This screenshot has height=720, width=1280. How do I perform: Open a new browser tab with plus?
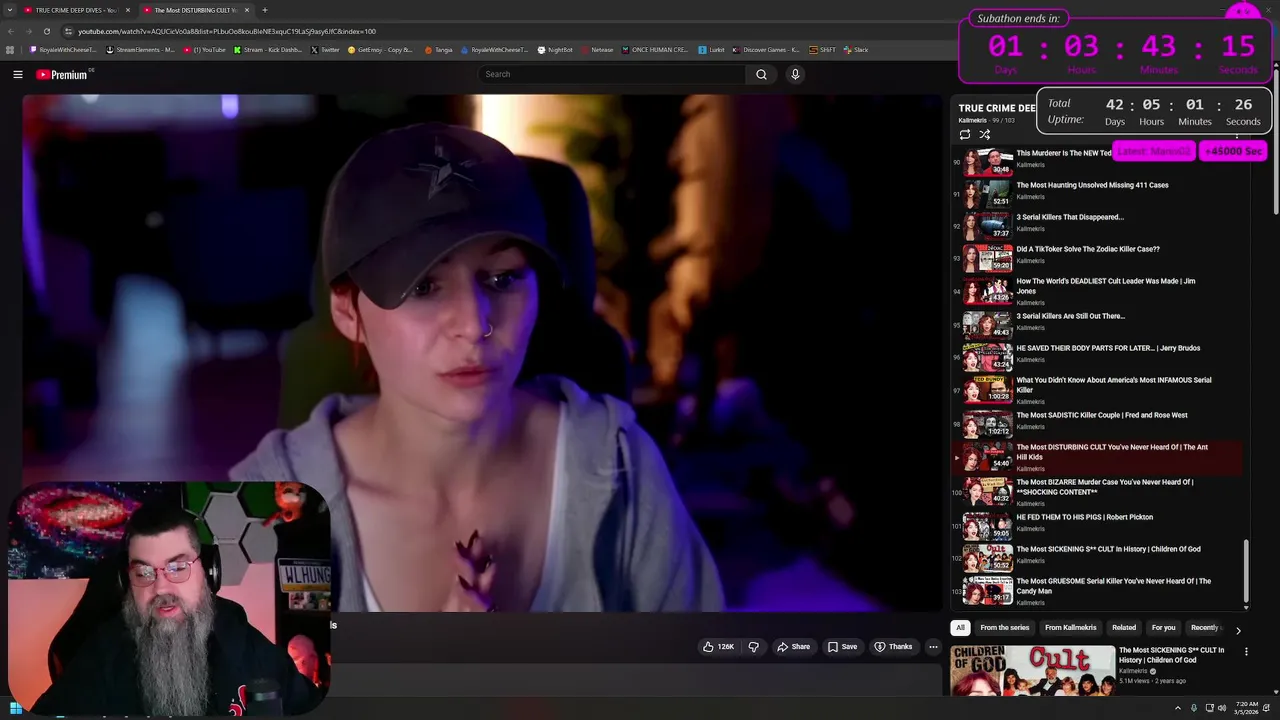pyautogui.click(x=265, y=10)
